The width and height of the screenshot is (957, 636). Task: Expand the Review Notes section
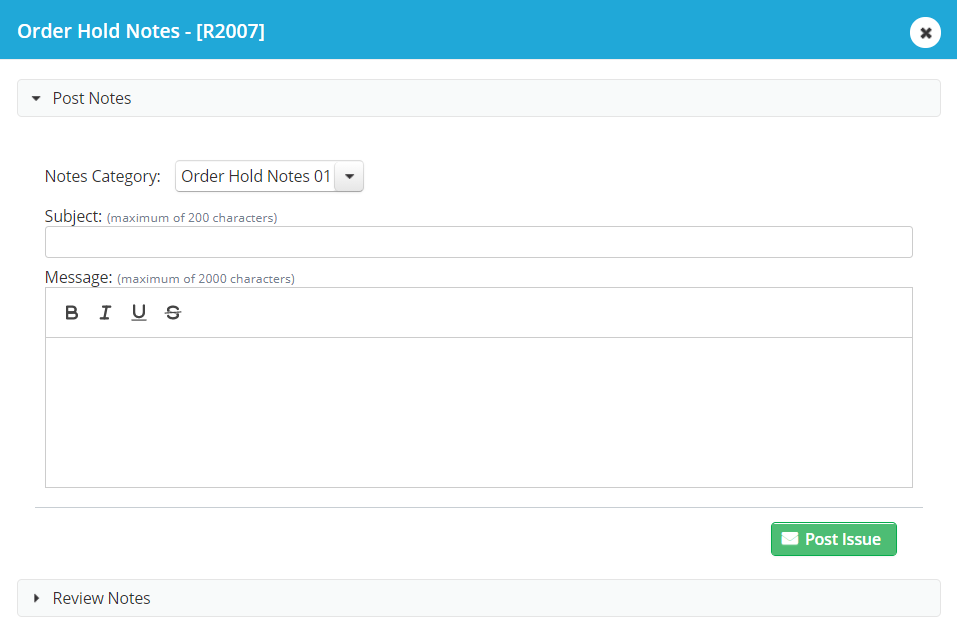[478, 598]
